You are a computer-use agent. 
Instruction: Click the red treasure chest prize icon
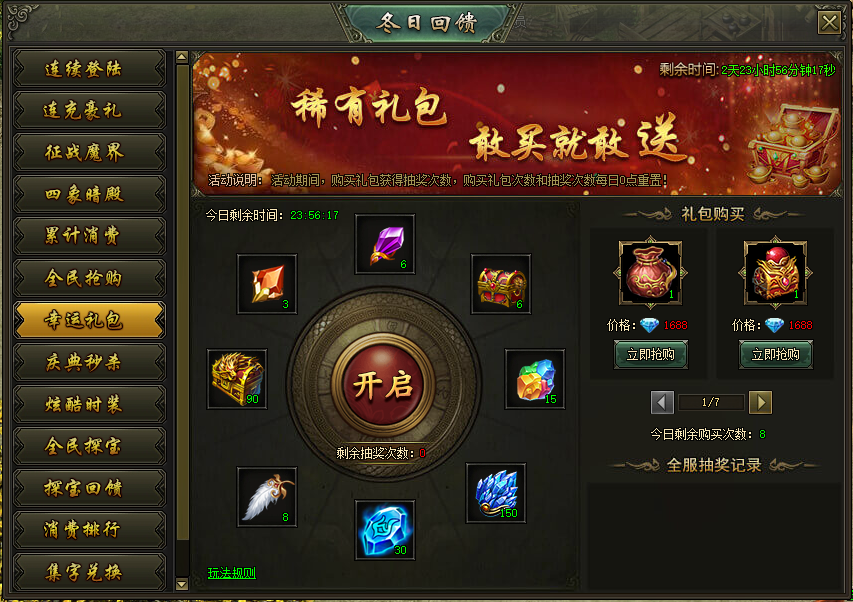click(501, 284)
